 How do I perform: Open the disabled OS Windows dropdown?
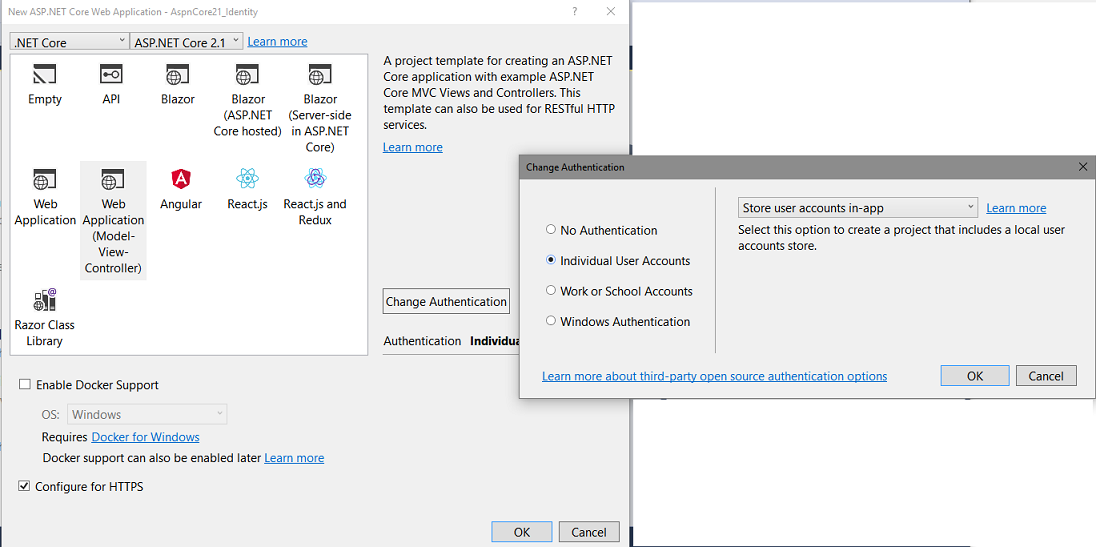(x=147, y=414)
